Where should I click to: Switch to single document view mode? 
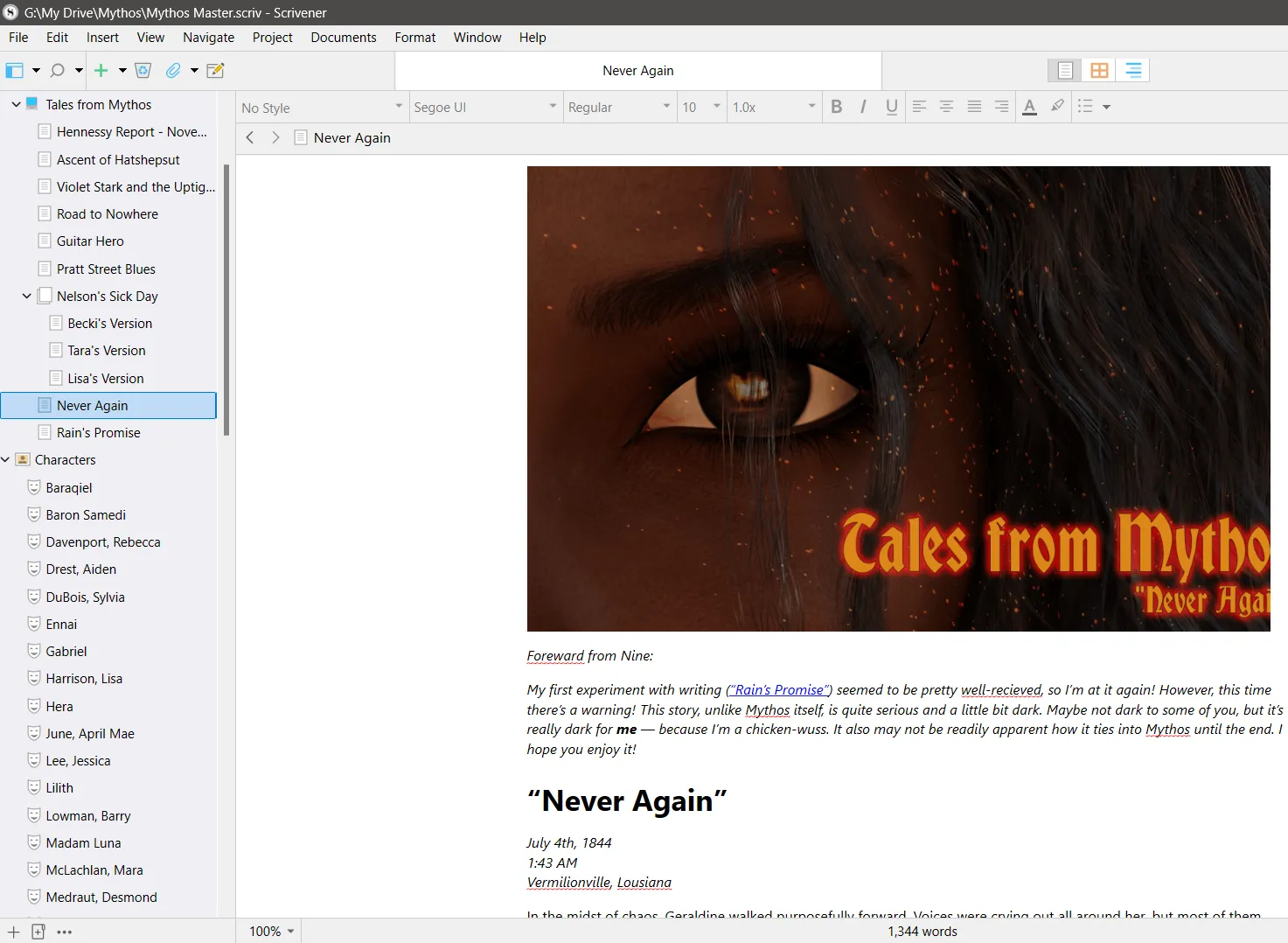[1065, 70]
